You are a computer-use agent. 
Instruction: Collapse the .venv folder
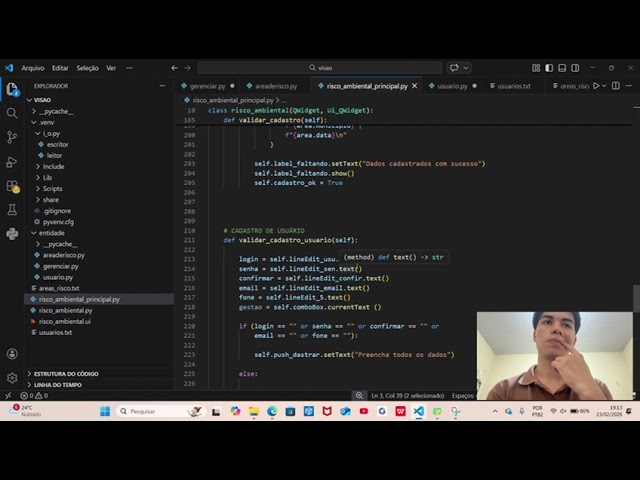pos(34,122)
